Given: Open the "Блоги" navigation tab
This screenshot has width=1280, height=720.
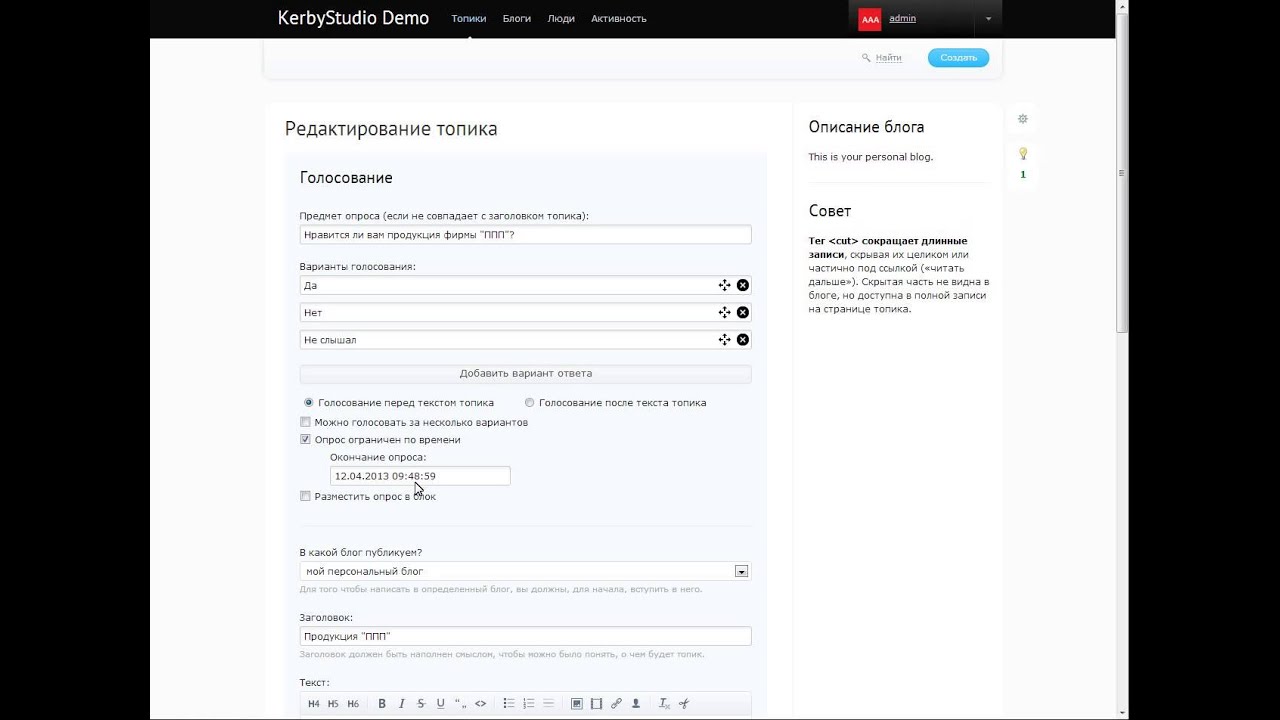Looking at the screenshot, I should click(x=516, y=19).
